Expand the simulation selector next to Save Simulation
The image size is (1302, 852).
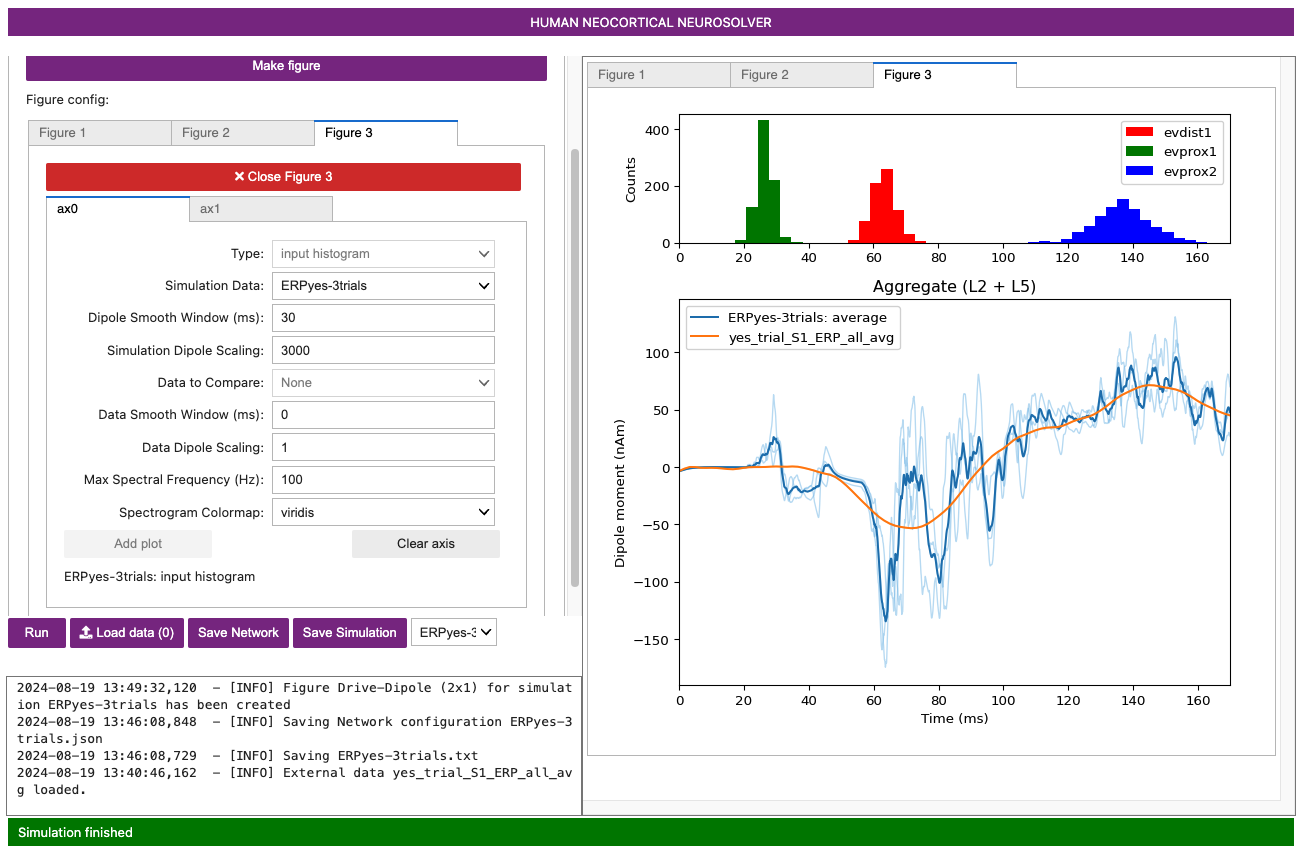[x=454, y=633]
